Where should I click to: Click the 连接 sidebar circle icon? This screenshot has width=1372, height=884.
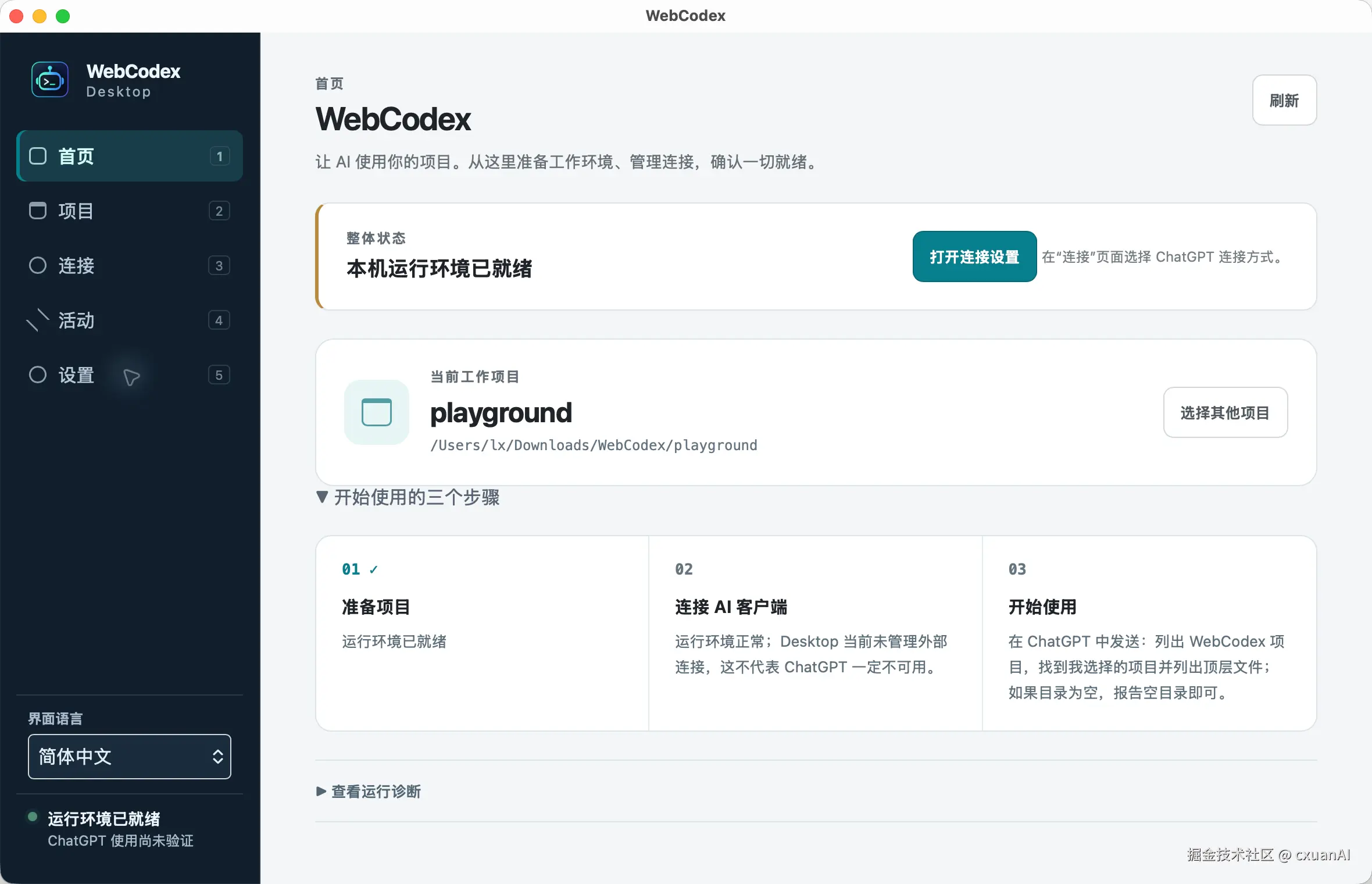click(x=38, y=265)
